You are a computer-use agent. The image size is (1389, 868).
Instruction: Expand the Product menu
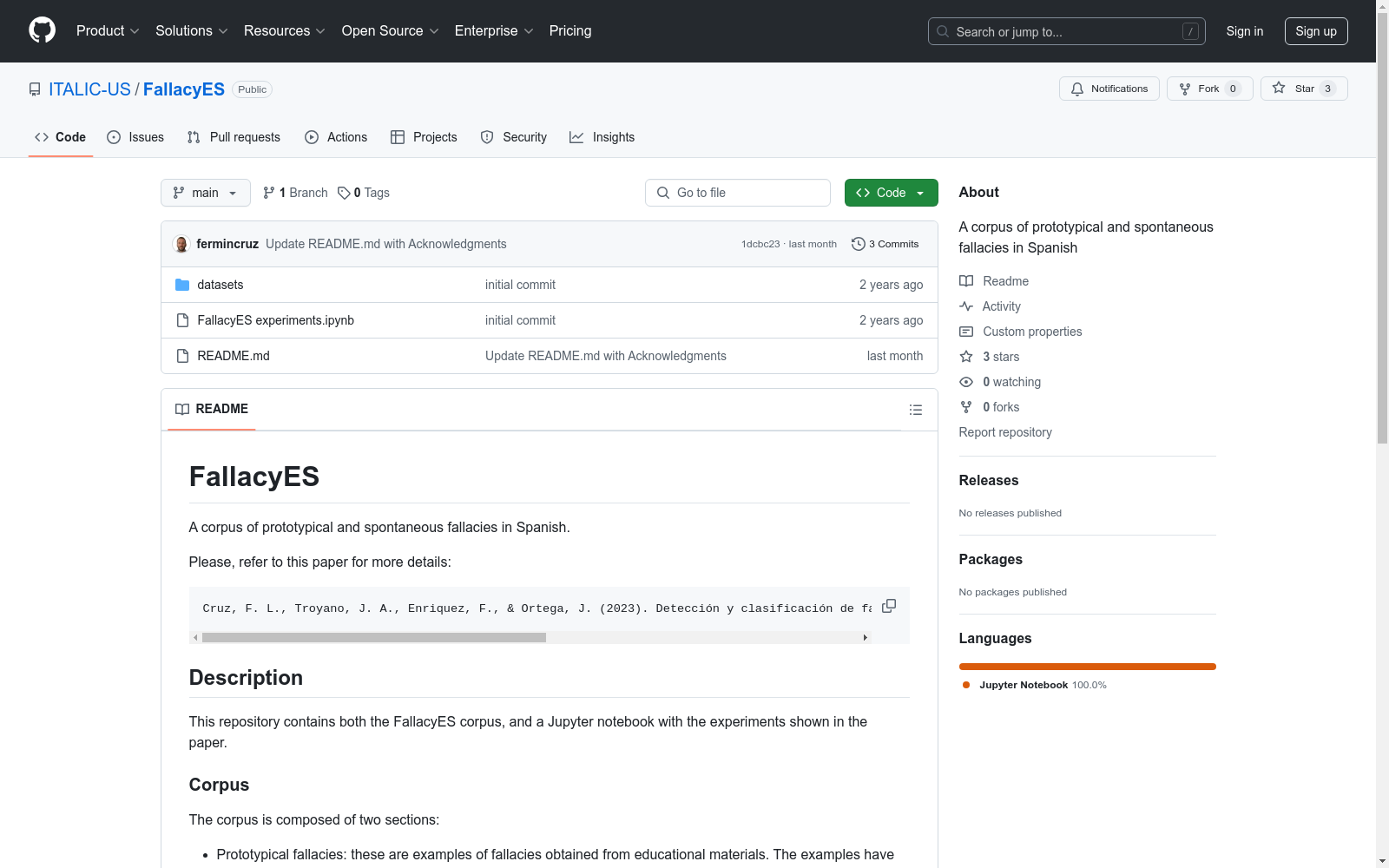tap(108, 30)
